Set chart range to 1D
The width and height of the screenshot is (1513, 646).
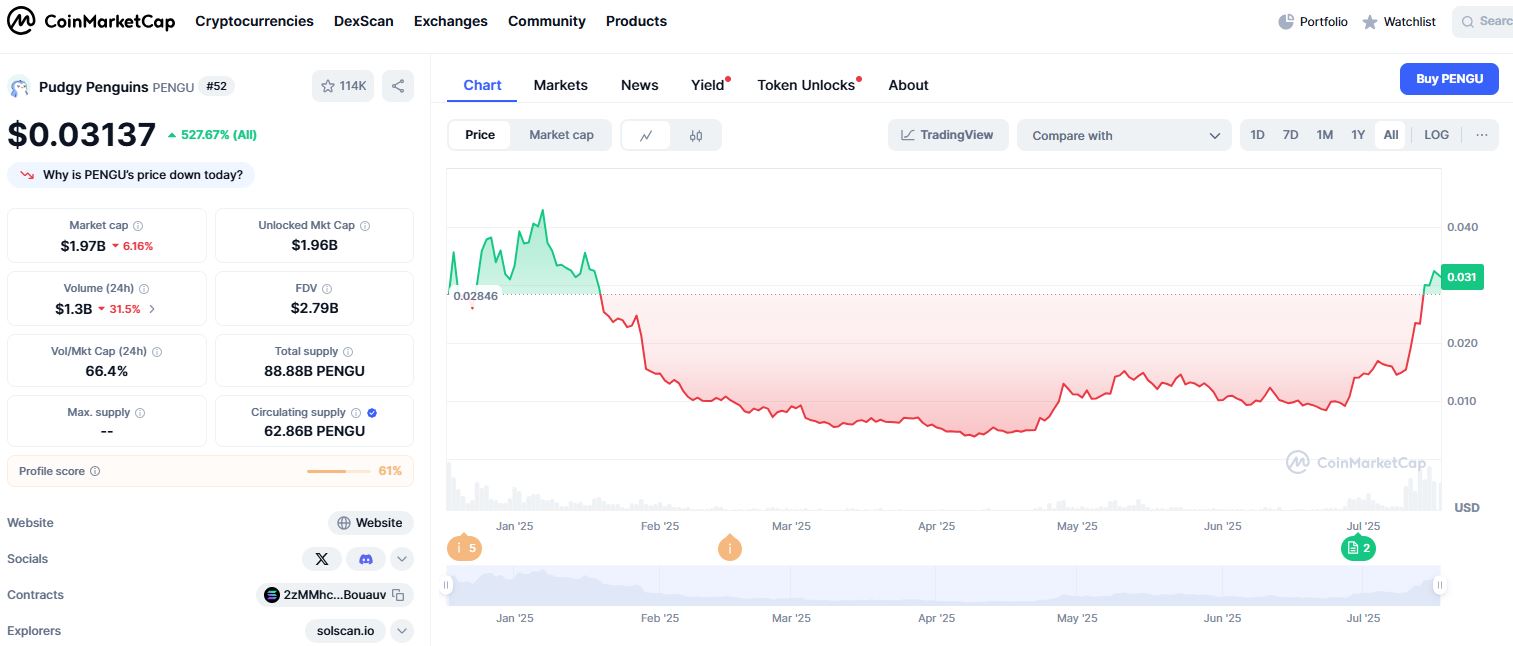(x=1257, y=135)
